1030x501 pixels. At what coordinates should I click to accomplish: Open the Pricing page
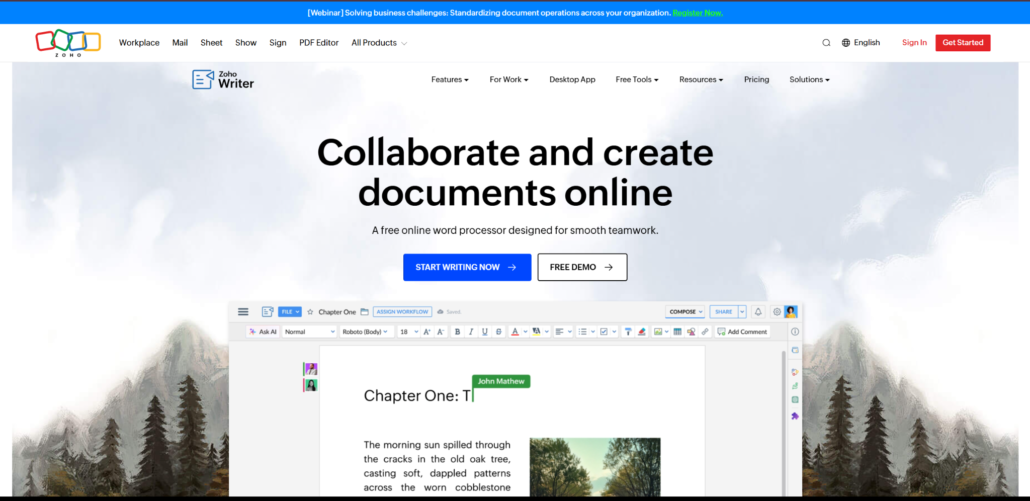tap(757, 79)
